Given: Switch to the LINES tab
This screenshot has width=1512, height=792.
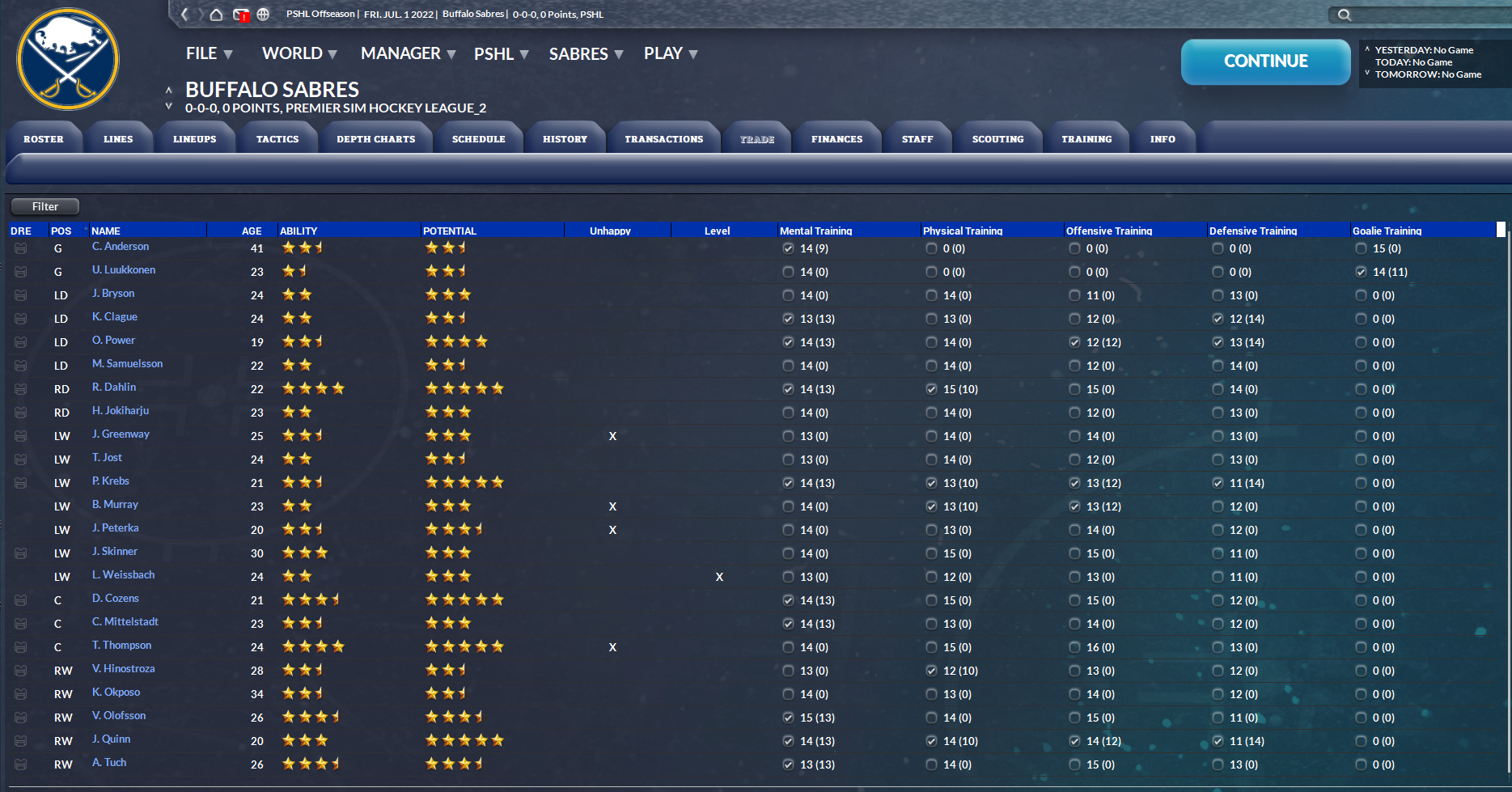Looking at the screenshot, I should (x=118, y=139).
